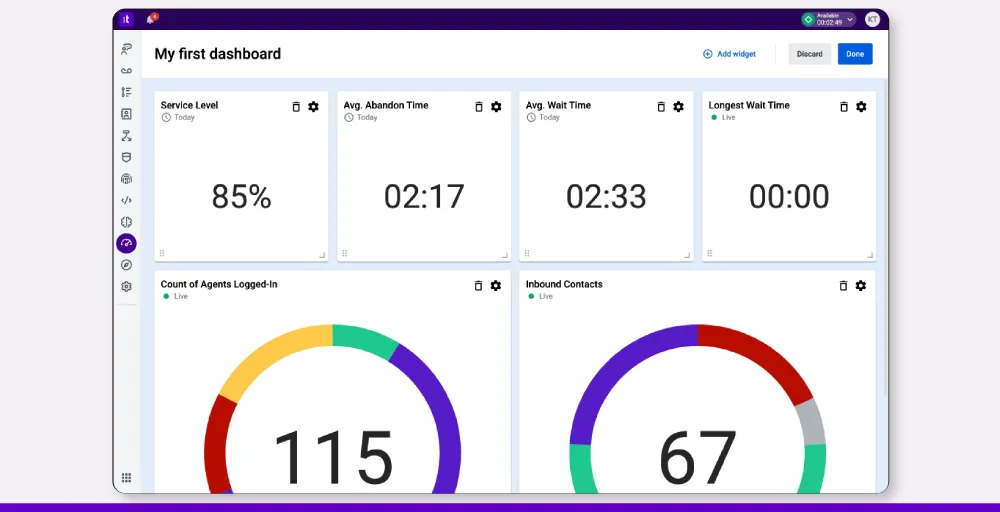Open the fingerprint icon in sidebar
1000x512 pixels.
(126, 179)
